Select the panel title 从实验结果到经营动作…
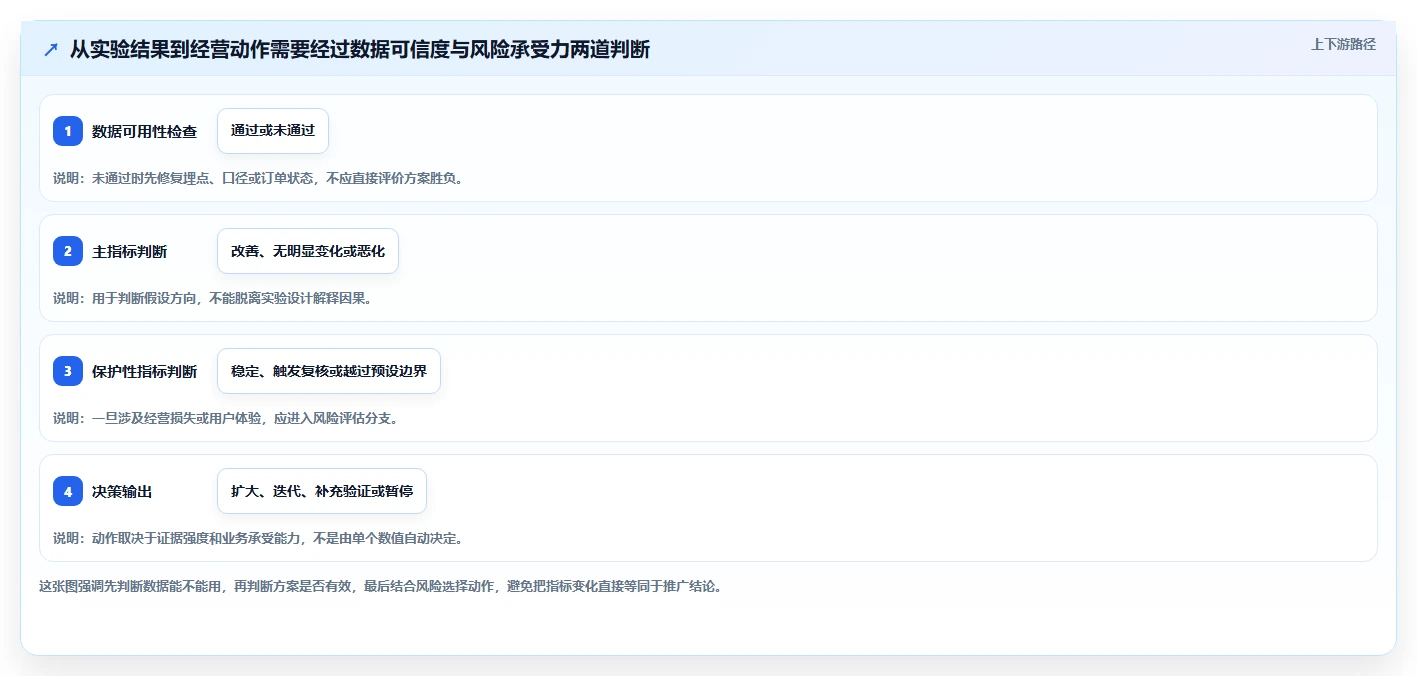1417x676 pixels. point(360,49)
